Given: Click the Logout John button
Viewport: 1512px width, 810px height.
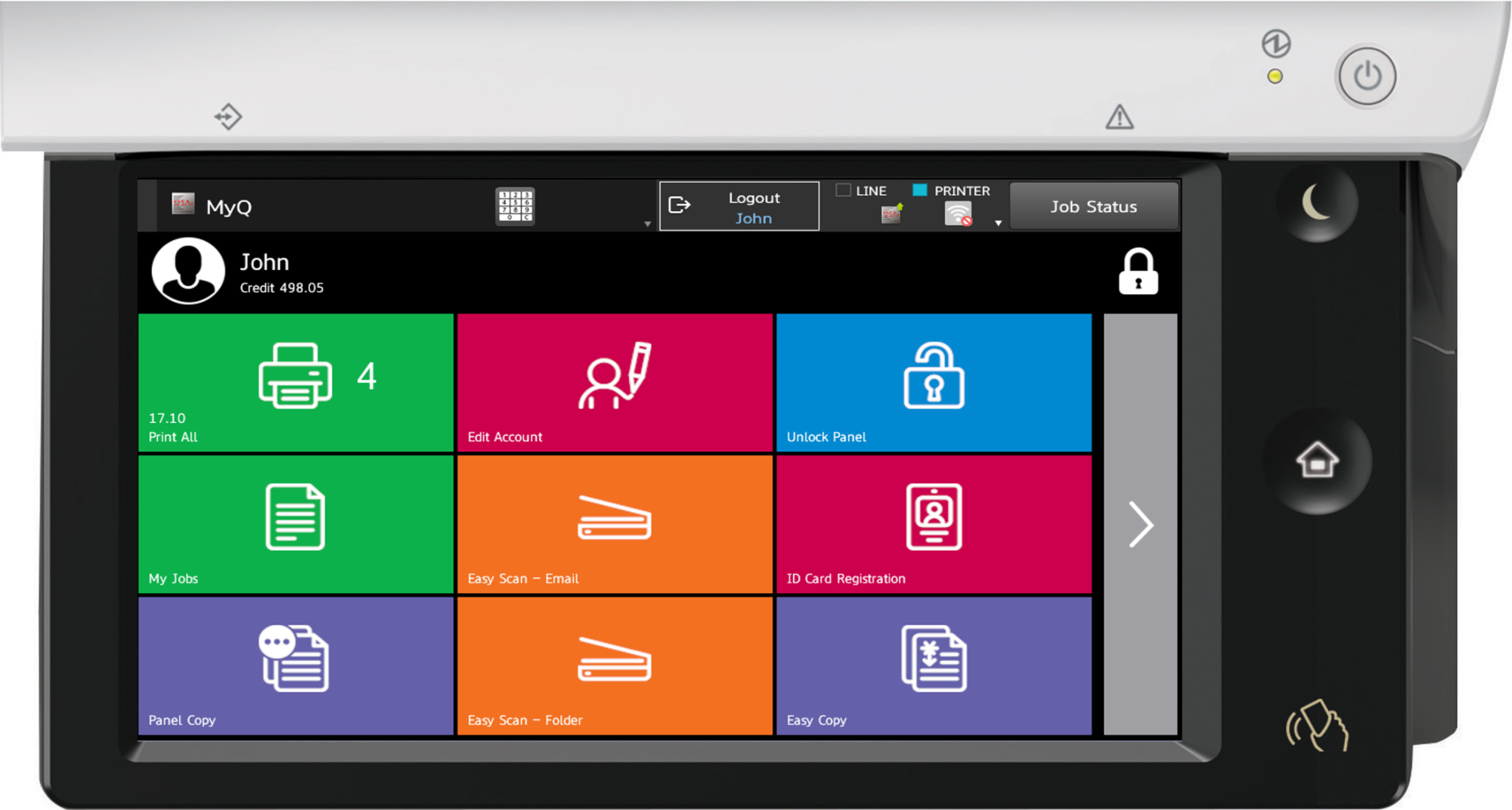Looking at the screenshot, I should coord(739,206).
